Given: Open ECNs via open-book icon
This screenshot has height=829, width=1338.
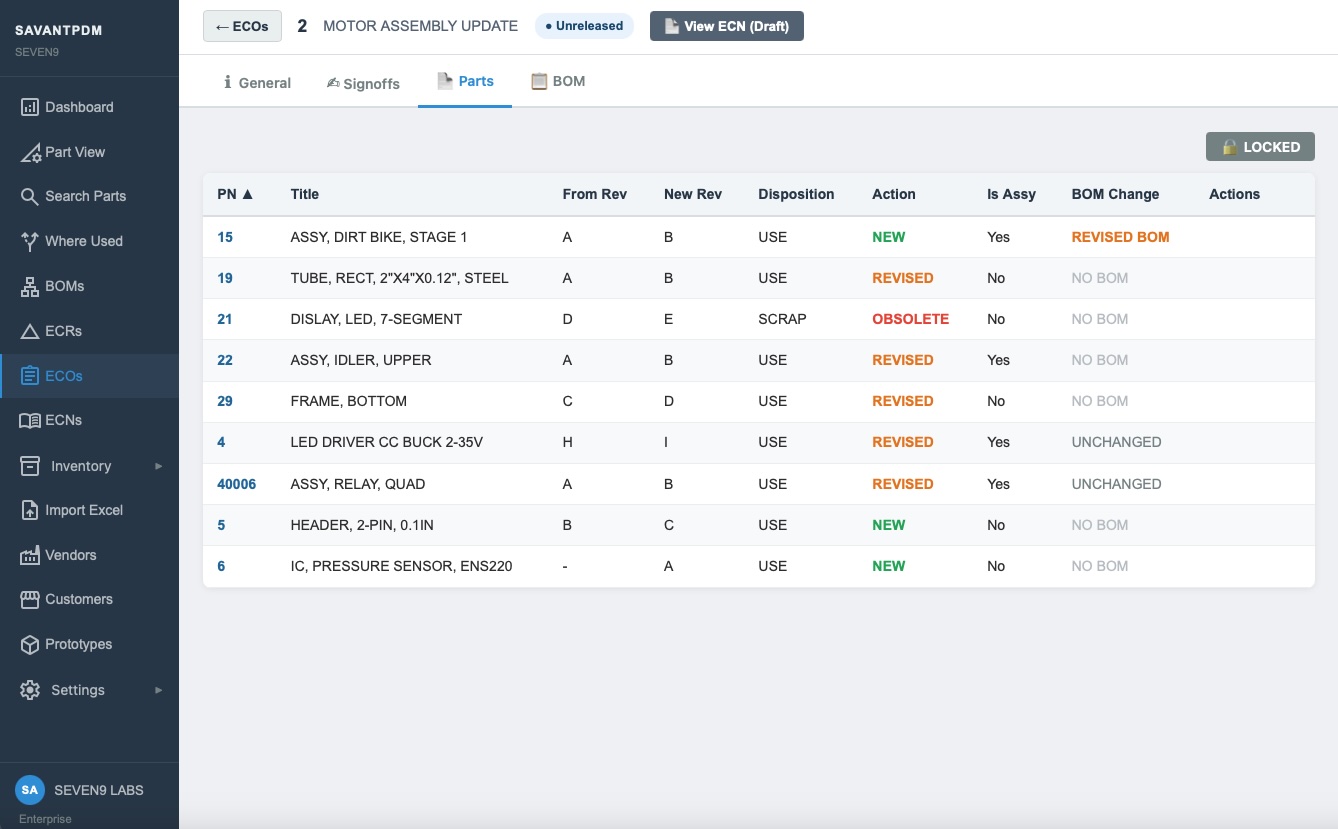Looking at the screenshot, I should (30, 420).
